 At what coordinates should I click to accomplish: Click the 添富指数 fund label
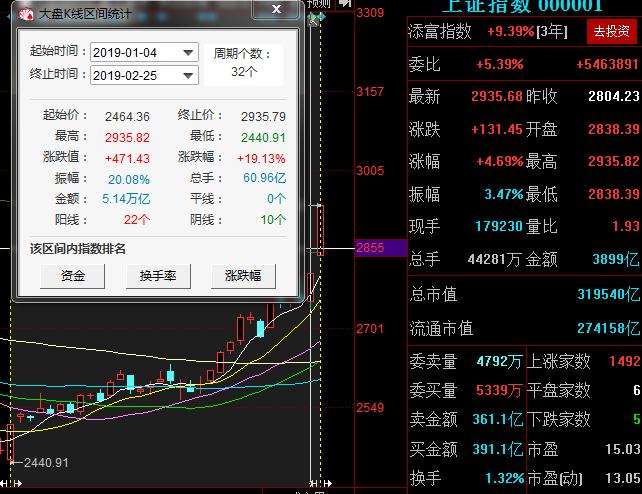click(x=440, y=31)
